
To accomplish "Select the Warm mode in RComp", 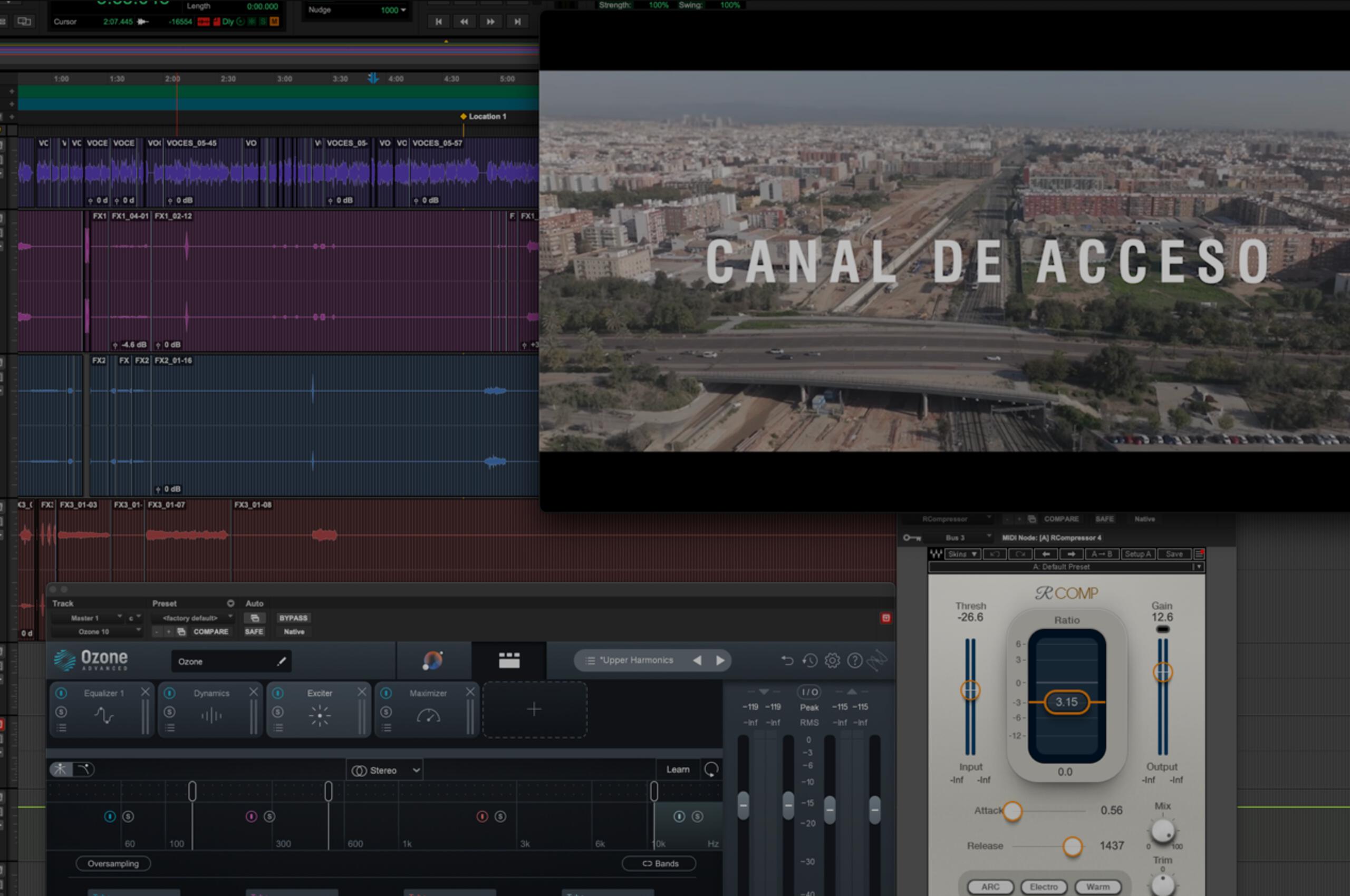I will click(1097, 887).
